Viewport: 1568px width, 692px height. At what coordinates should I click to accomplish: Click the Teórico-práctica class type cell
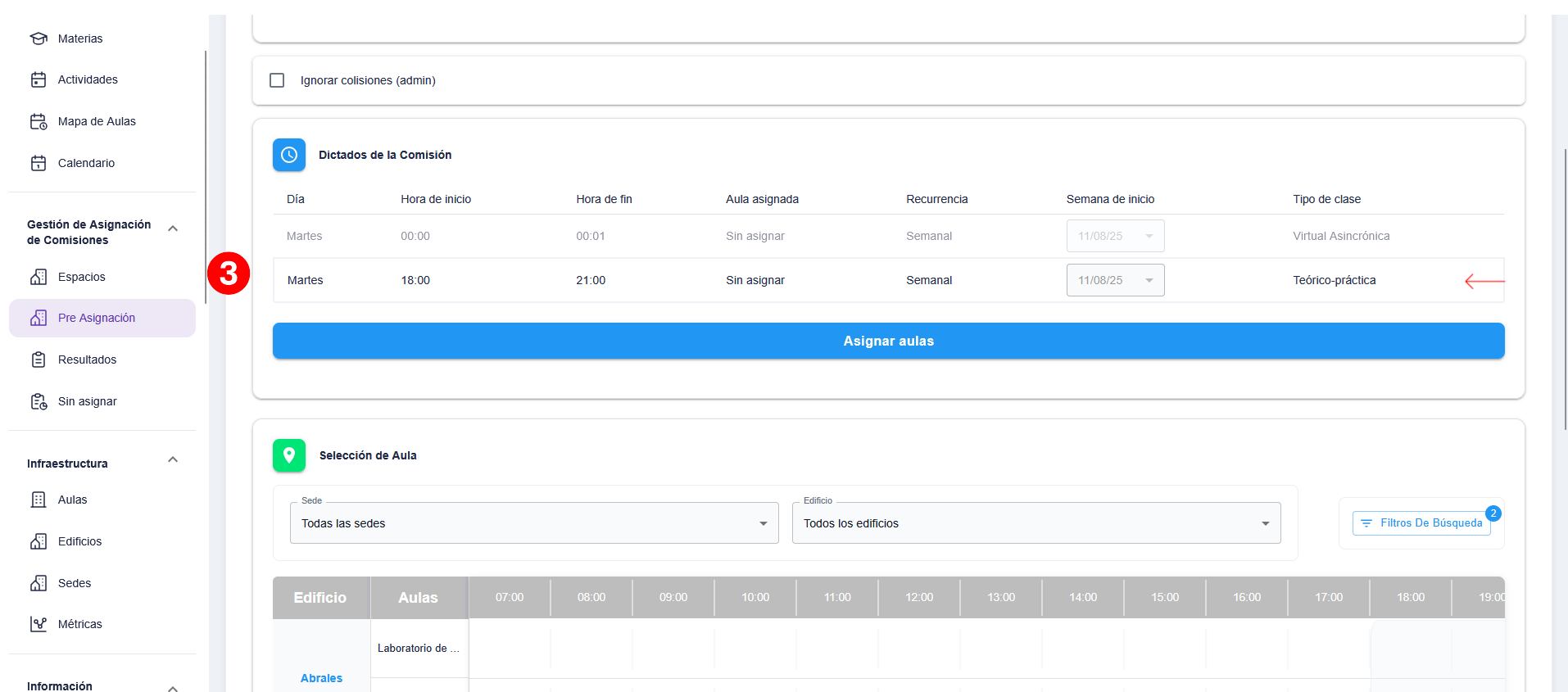tap(1334, 280)
